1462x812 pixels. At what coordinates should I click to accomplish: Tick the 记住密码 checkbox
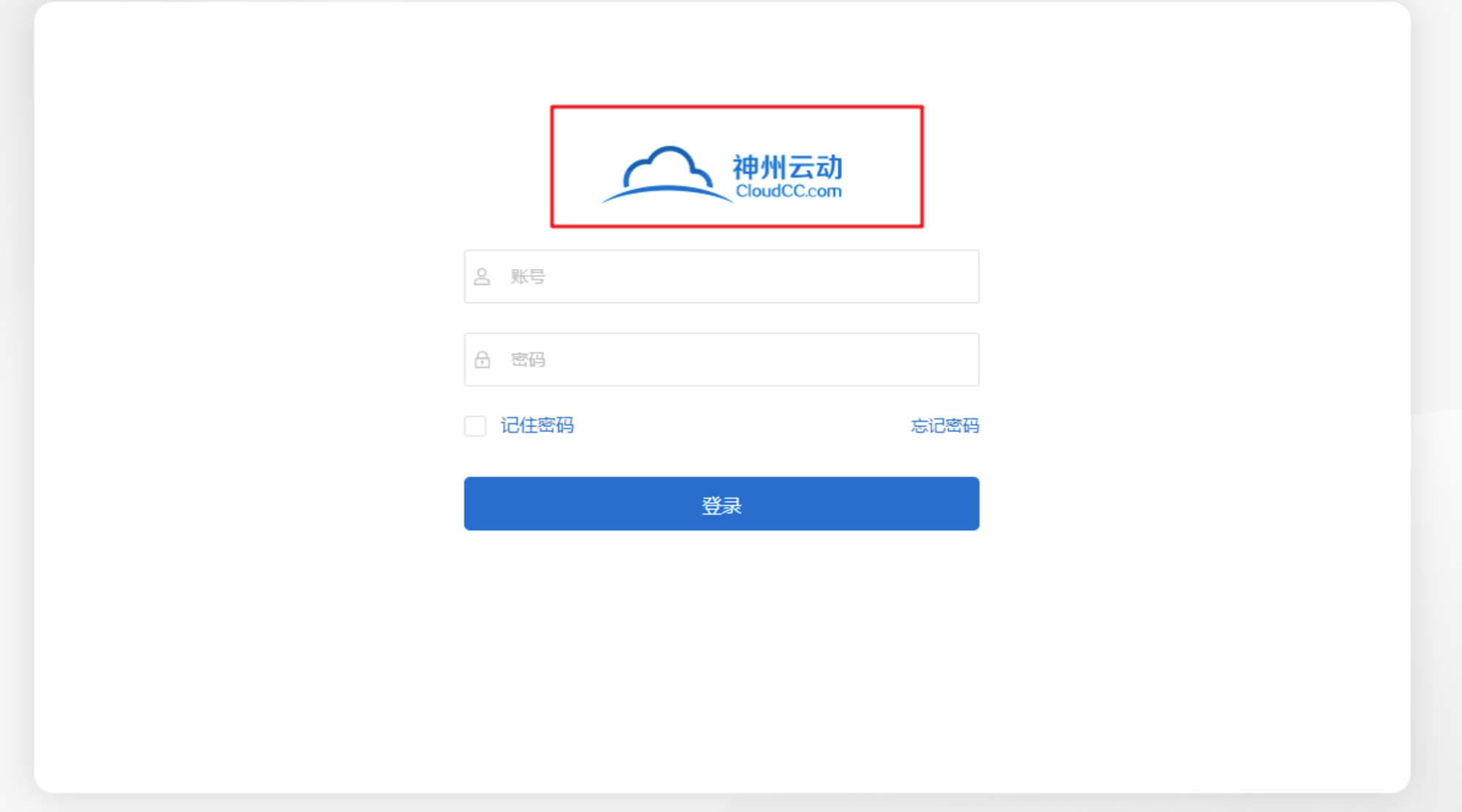[475, 426]
